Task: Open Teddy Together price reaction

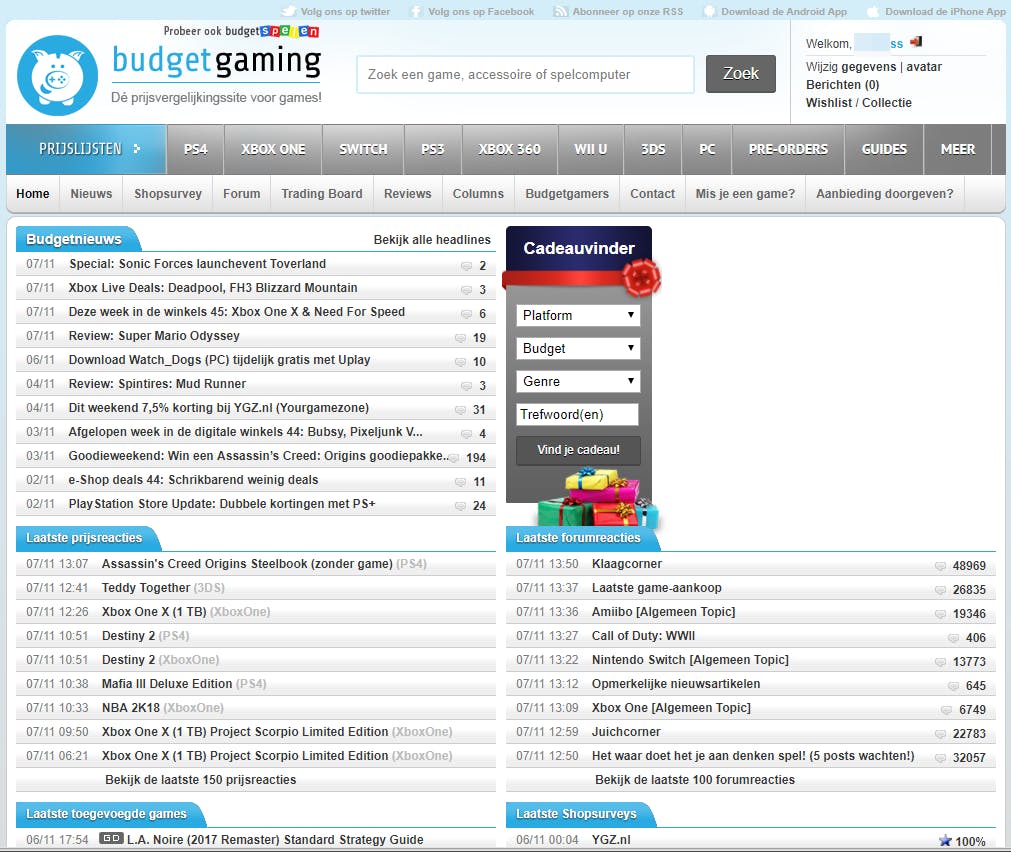Action: coord(146,588)
